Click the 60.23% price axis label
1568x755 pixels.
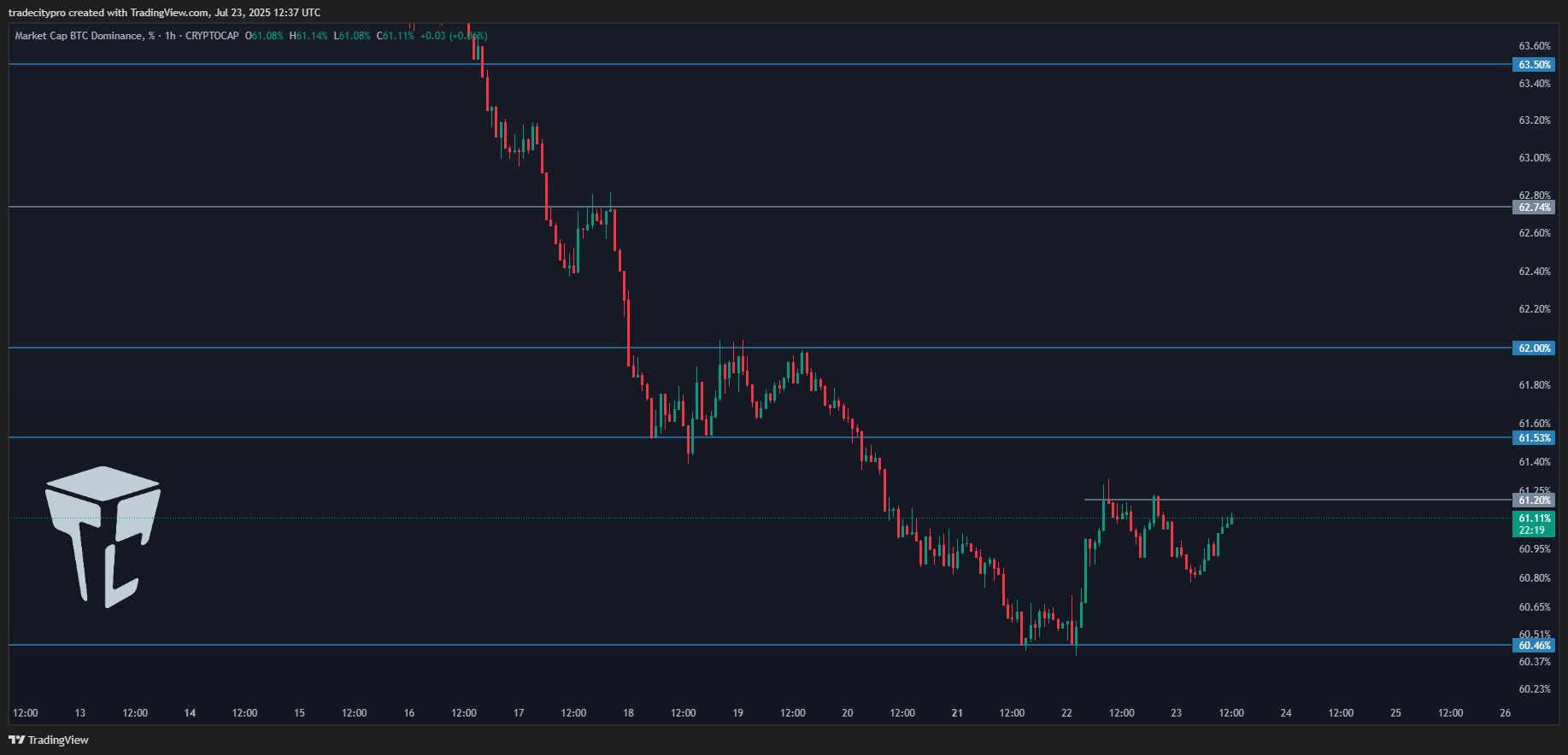tap(1534, 689)
